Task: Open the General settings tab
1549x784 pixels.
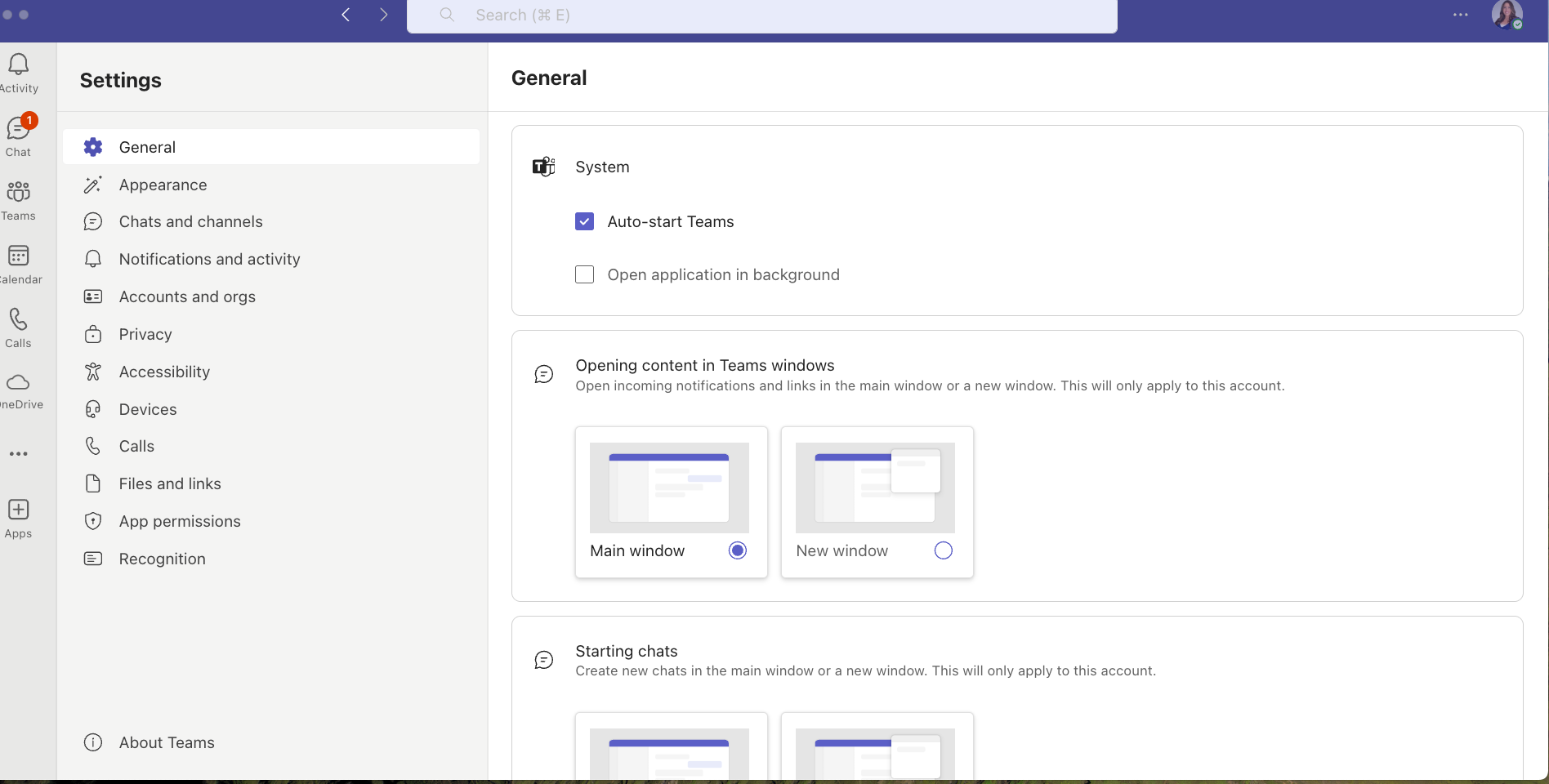Action: pos(271,147)
